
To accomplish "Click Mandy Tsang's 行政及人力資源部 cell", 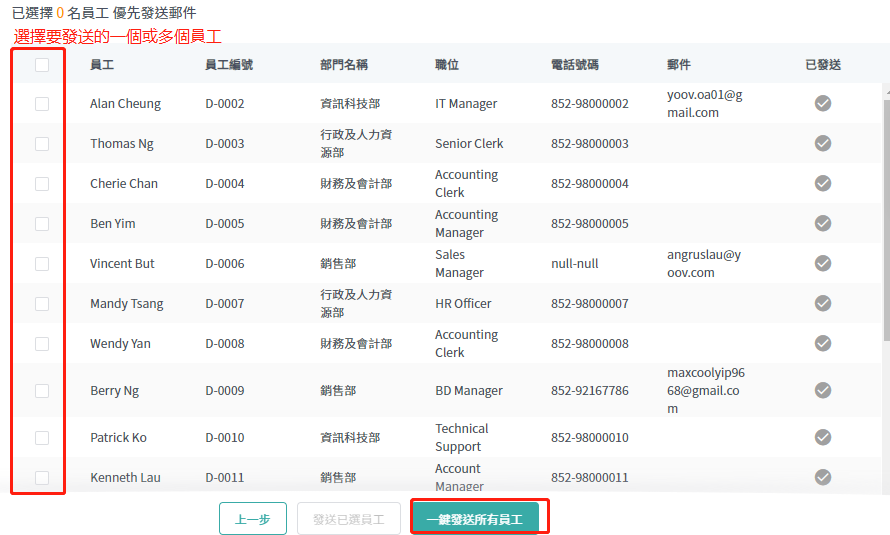I will point(356,304).
